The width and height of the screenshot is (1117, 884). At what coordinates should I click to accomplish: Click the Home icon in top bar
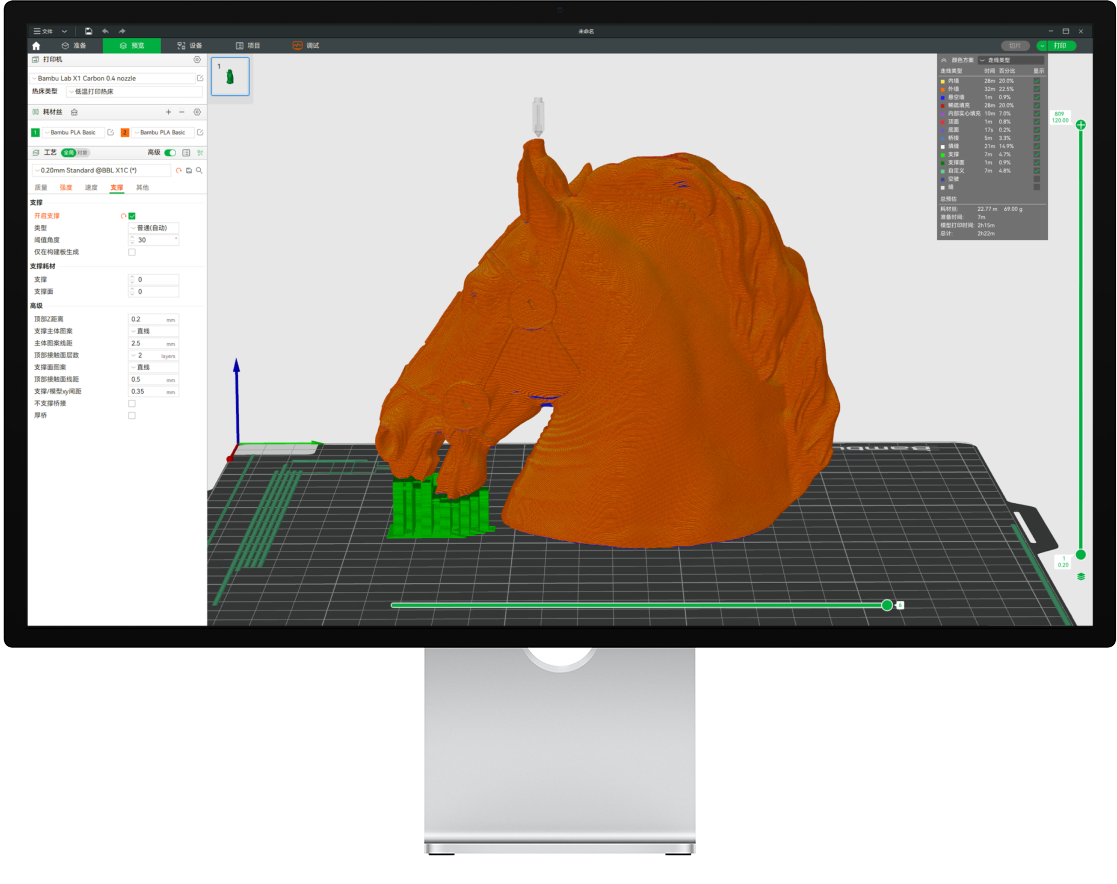click(36, 45)
